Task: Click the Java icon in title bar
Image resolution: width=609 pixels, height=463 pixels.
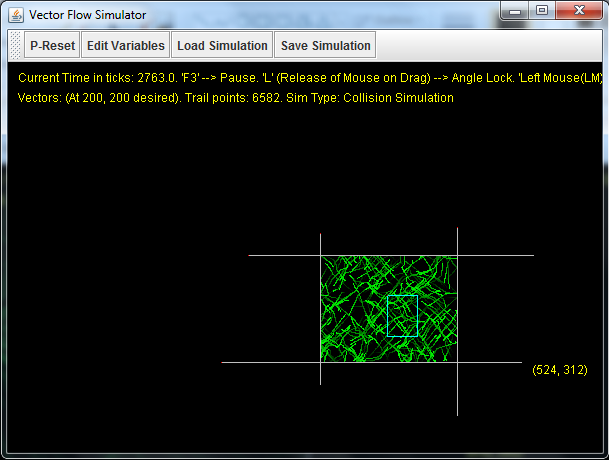Action: 16,15
